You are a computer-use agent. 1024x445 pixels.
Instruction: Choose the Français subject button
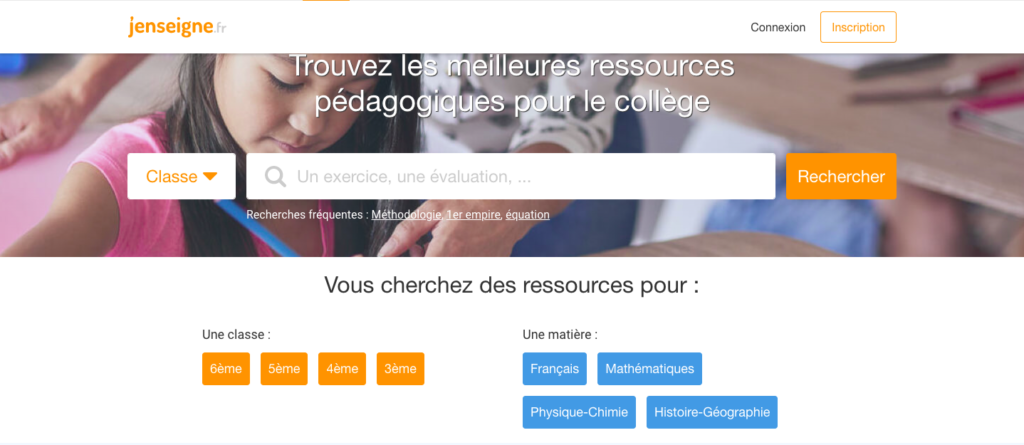[554, 369]
